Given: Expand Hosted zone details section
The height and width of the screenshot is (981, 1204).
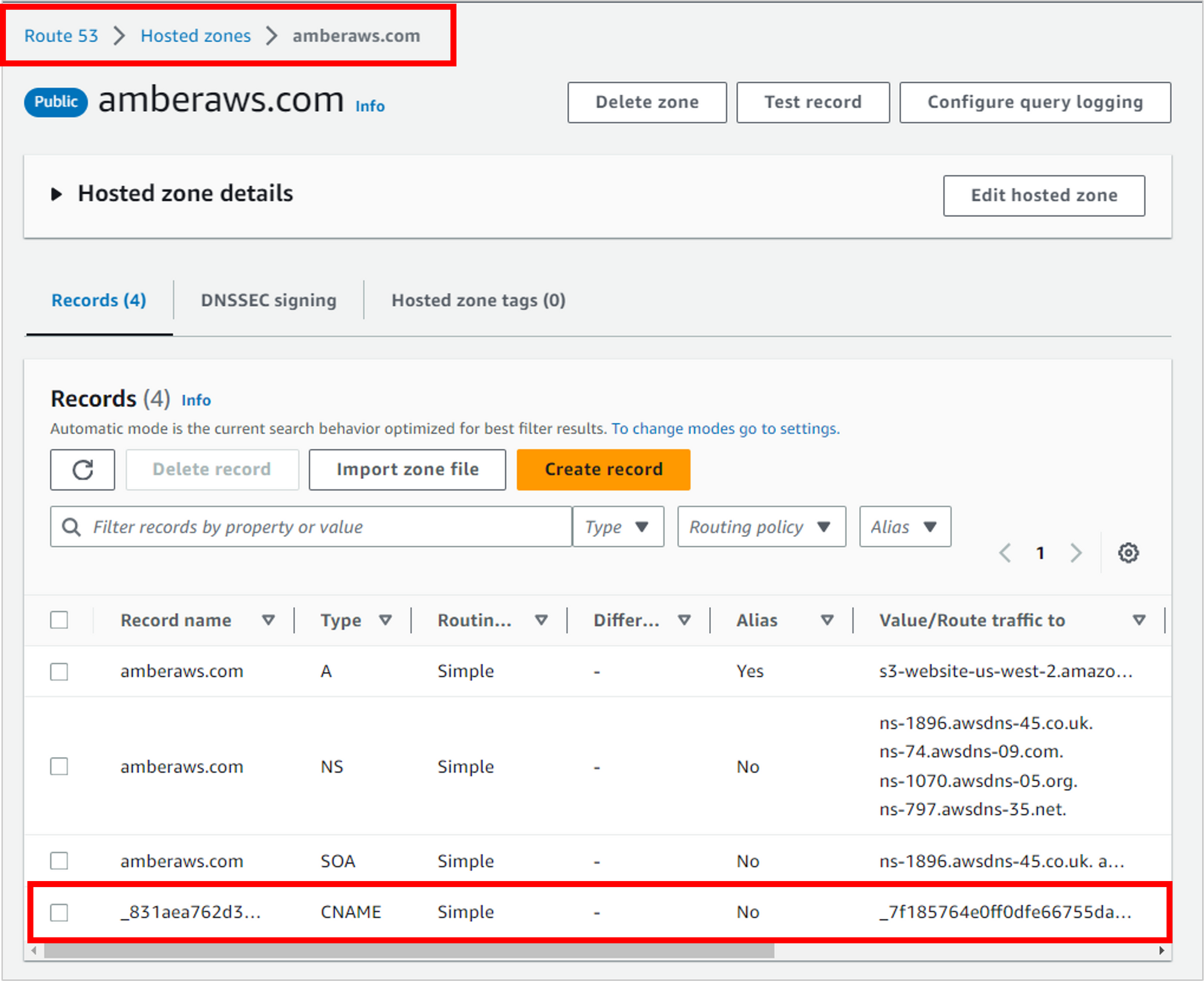Looking at the screenshot, I should point(57,194).
